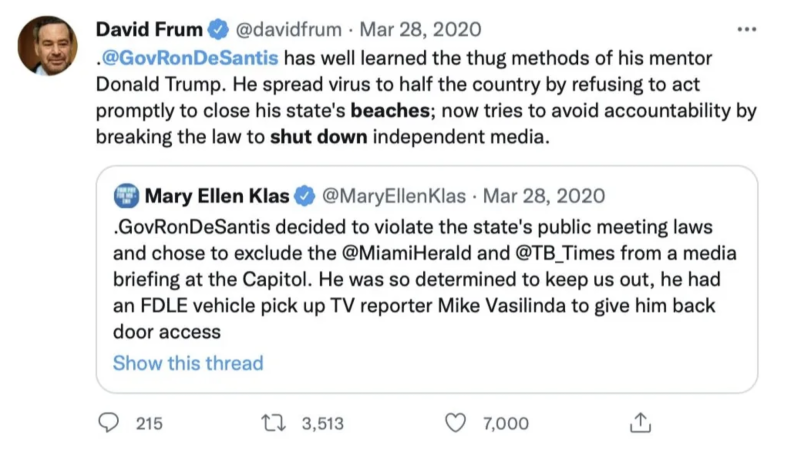The height and width of the screenshot is (466, 800).
Task: Click David Frum's verified badge
Action: point(219,30)
